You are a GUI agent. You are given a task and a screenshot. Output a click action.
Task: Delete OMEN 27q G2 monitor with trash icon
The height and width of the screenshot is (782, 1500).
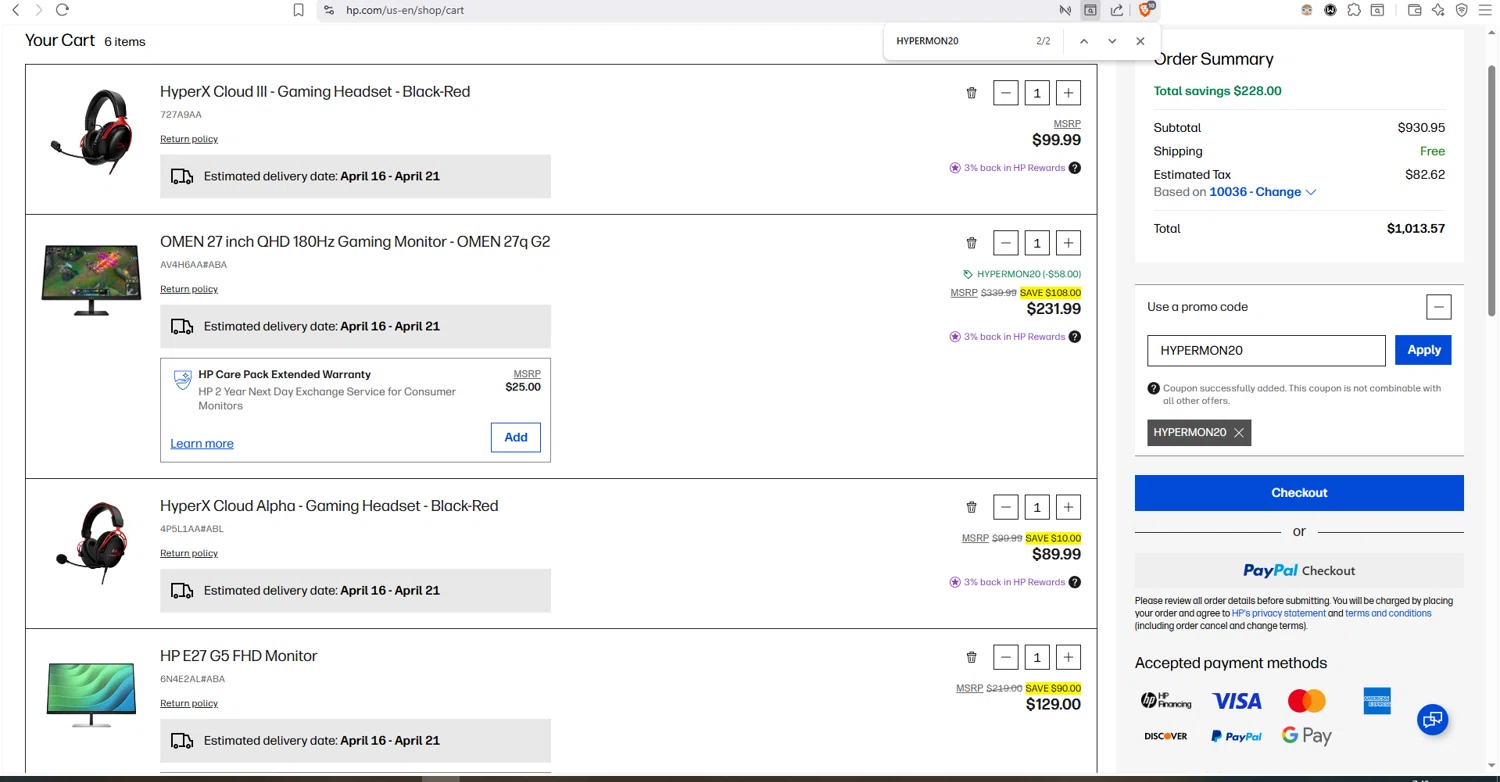pyautogui.click(x=971, y=243)
